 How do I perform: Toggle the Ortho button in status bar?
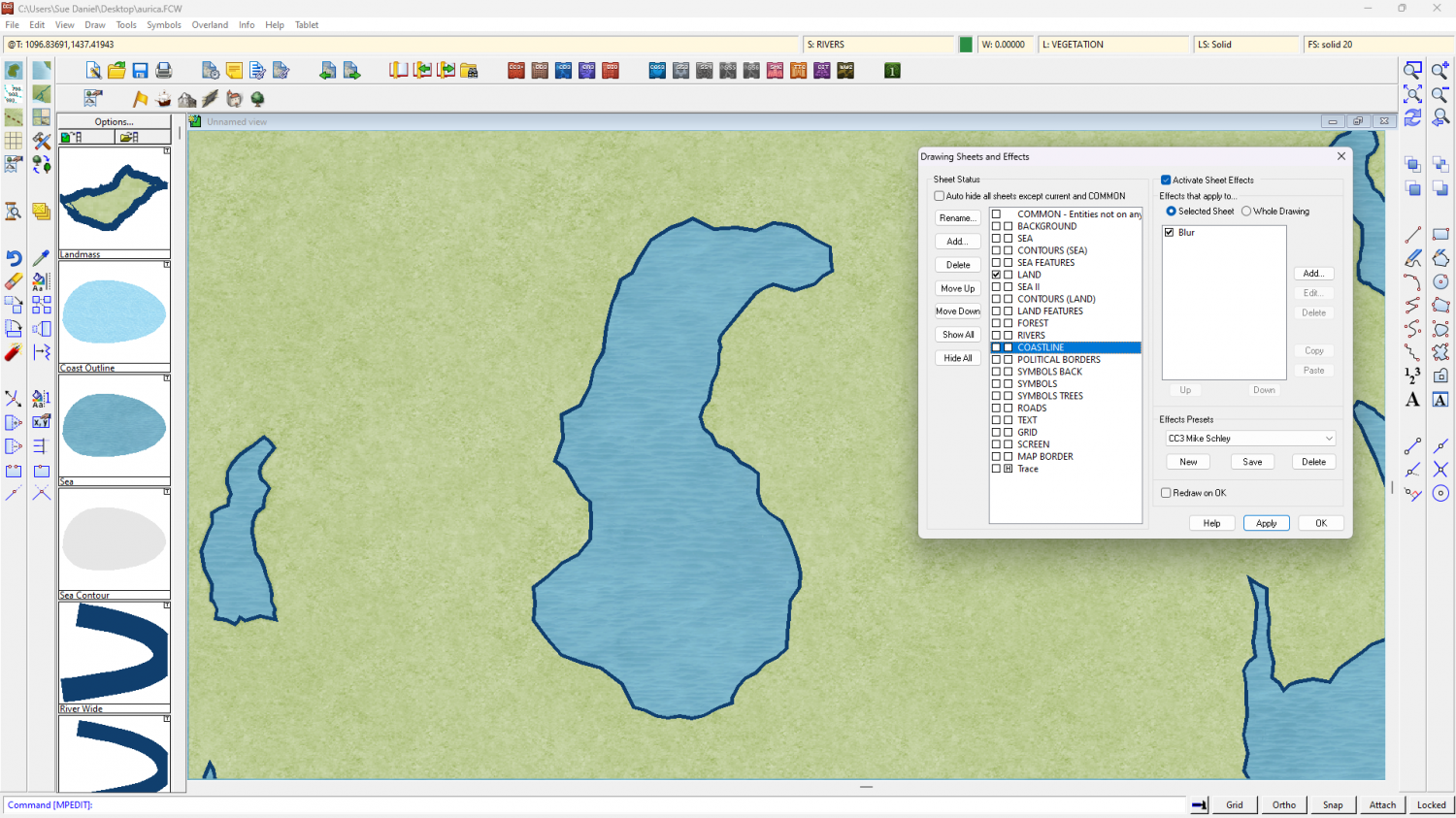[1284, 804]
